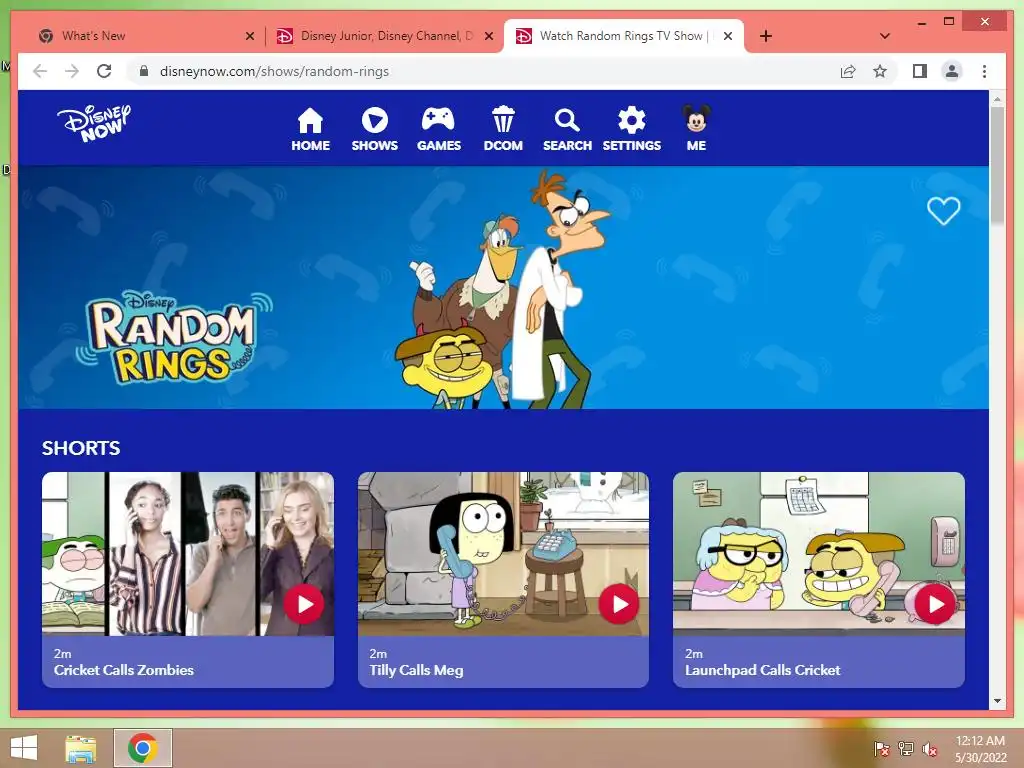Open the Mickey ME profile
Screen dimensions: 1024x768
pos(696,129)
